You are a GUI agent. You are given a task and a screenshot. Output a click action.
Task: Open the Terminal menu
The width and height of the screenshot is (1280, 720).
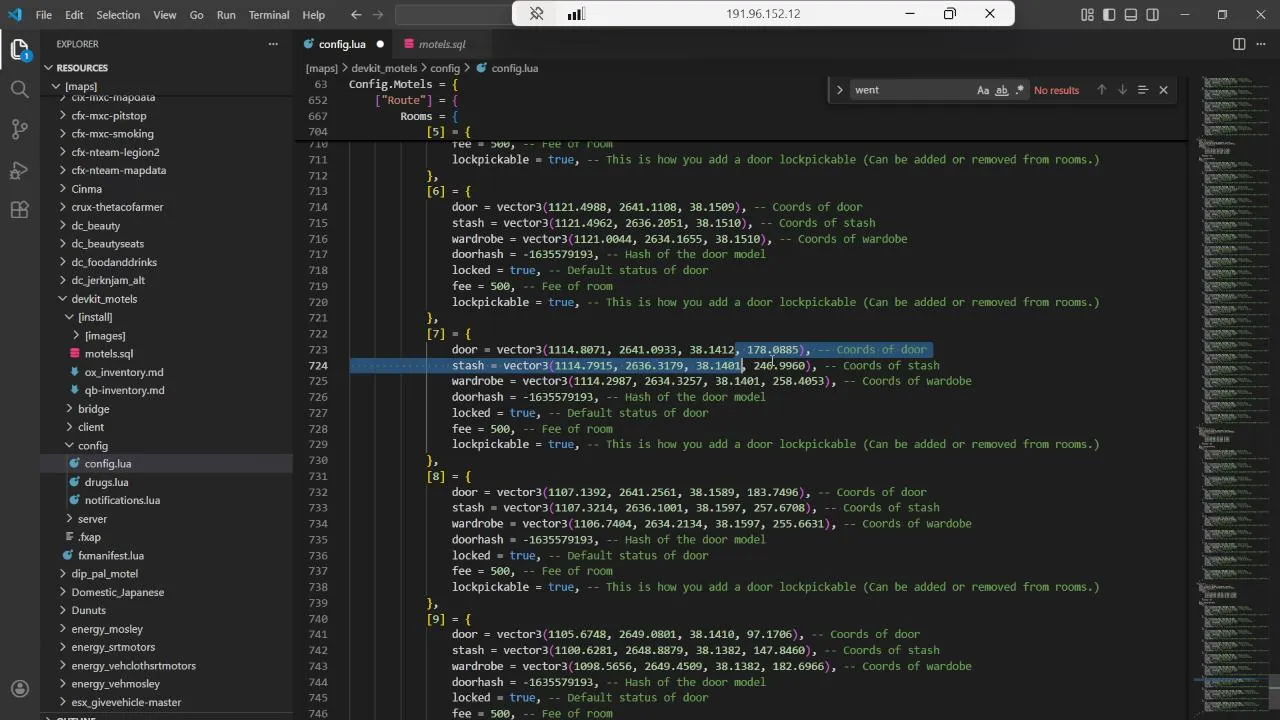click(x=268, y=15)
